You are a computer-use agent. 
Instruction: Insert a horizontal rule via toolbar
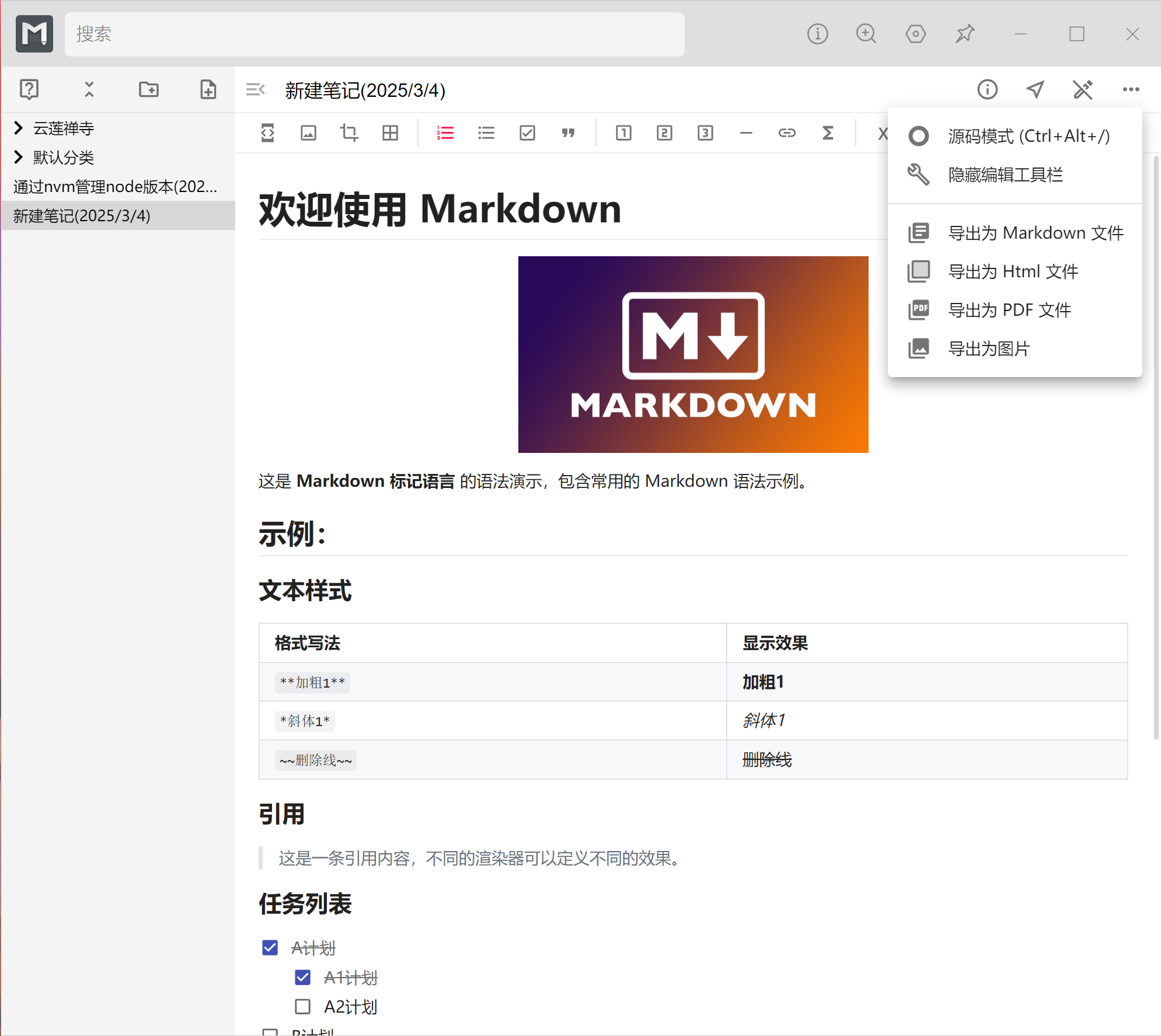click(x=745, y=133)
